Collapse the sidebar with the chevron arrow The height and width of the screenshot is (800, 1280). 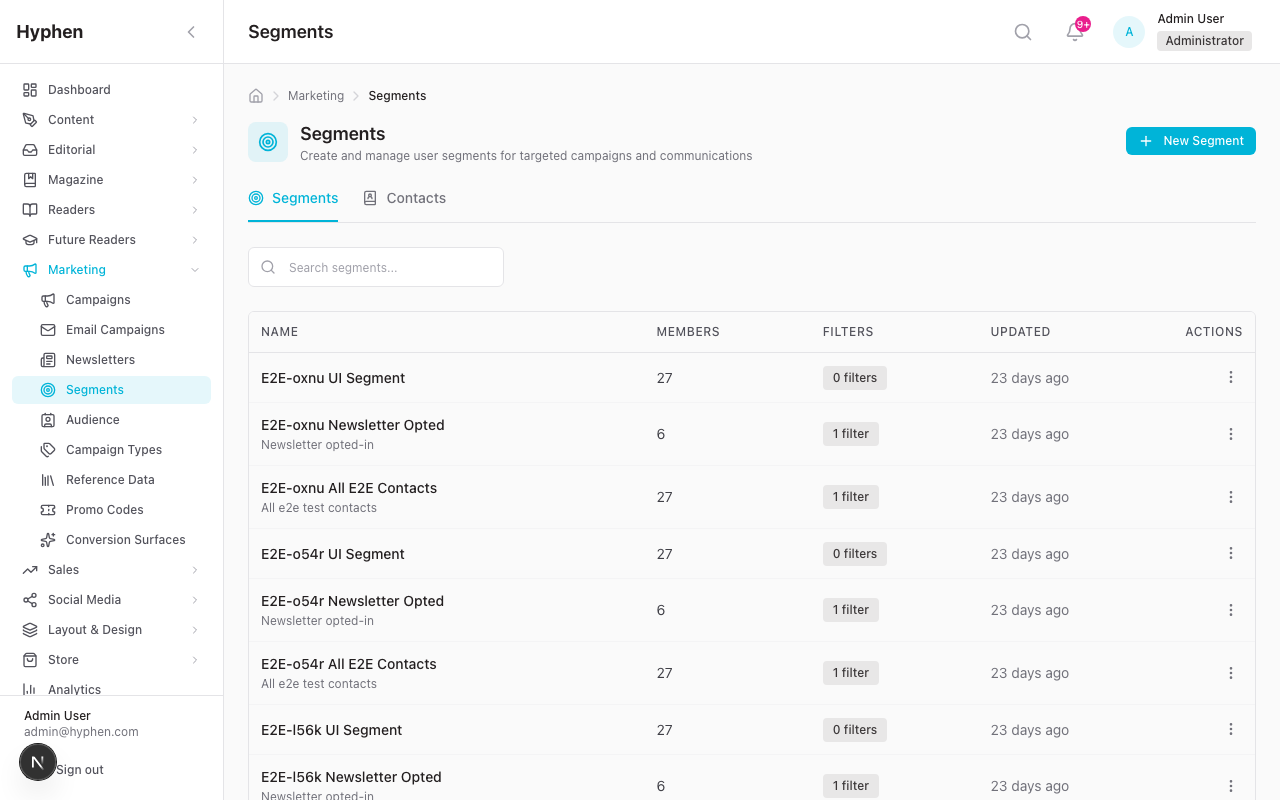click(x=191, y=31)
